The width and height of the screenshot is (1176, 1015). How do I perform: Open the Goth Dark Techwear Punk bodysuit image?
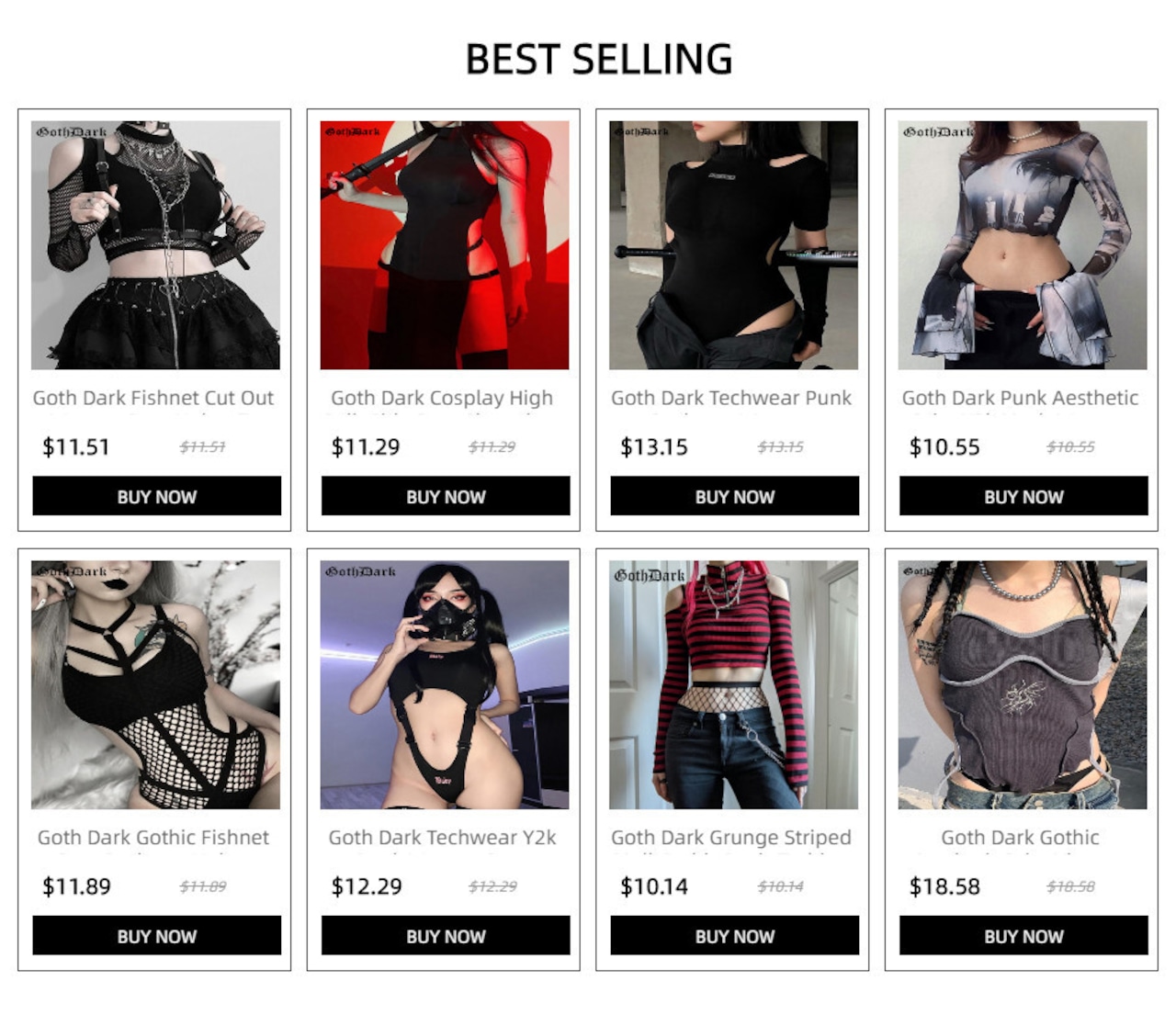click(x=733, y=245)
